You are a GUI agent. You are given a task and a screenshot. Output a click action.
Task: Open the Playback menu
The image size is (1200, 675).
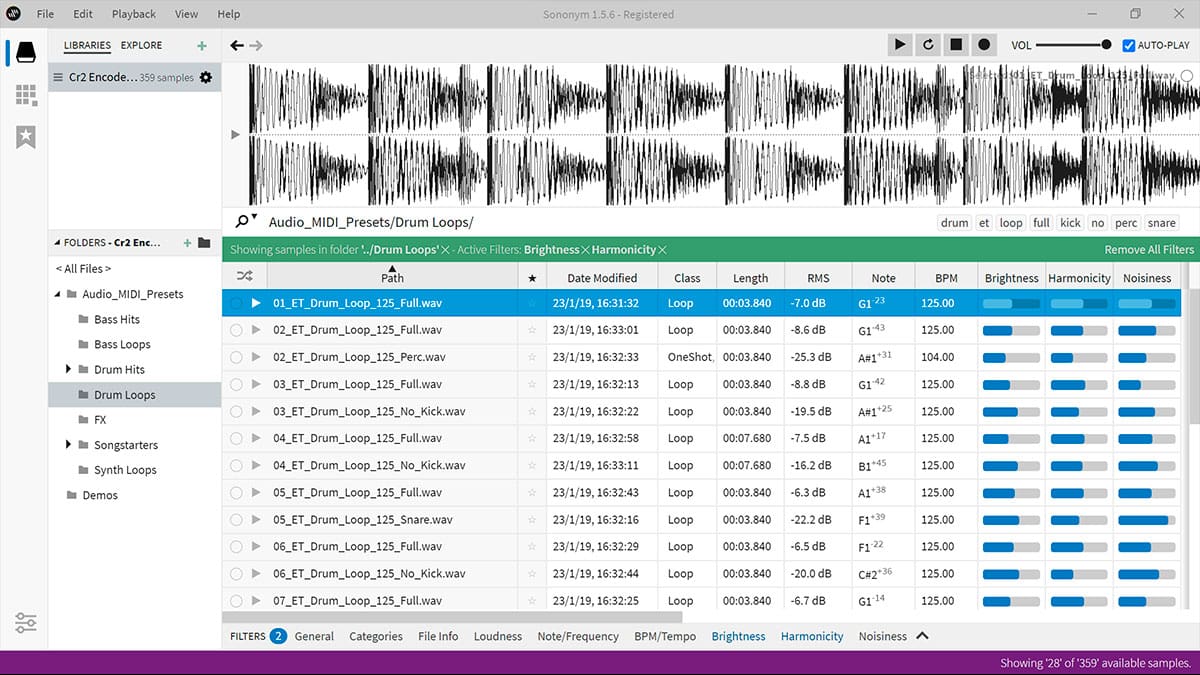coord(134,14)
